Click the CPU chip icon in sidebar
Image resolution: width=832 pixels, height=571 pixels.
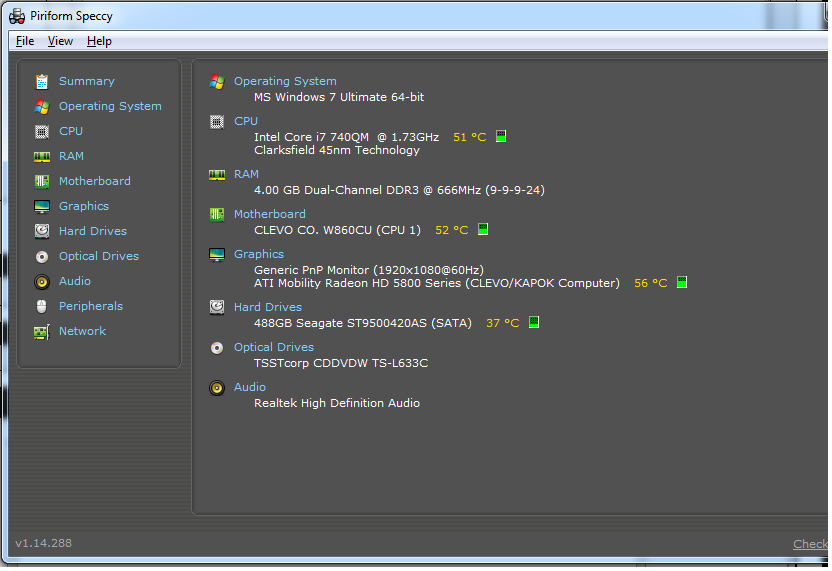point(42,131)
